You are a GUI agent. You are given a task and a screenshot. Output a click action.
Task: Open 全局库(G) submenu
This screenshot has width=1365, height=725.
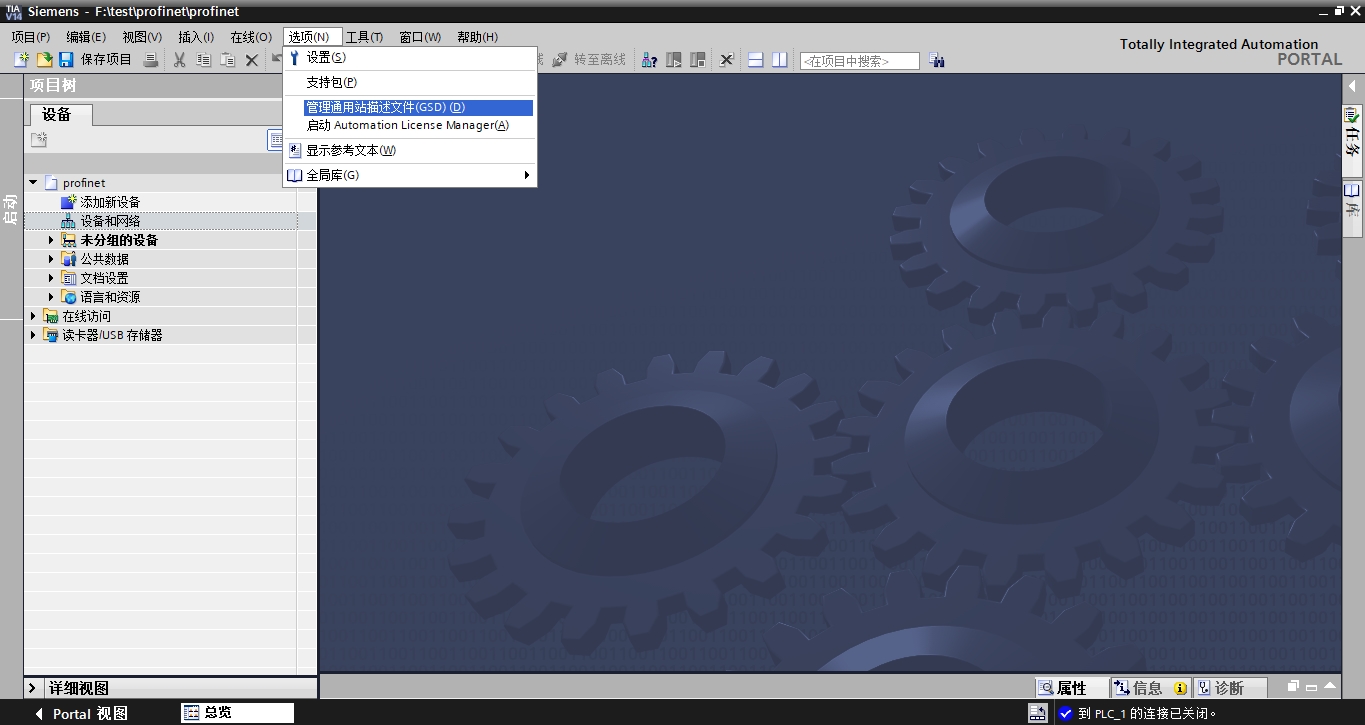coord(410,175)
